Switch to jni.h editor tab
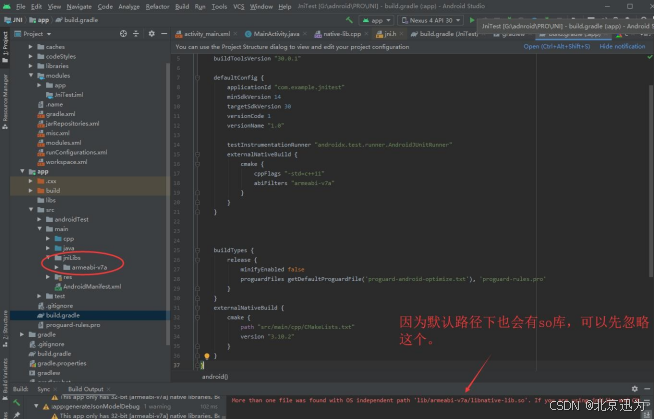654x420 pixels. (390, 34)
